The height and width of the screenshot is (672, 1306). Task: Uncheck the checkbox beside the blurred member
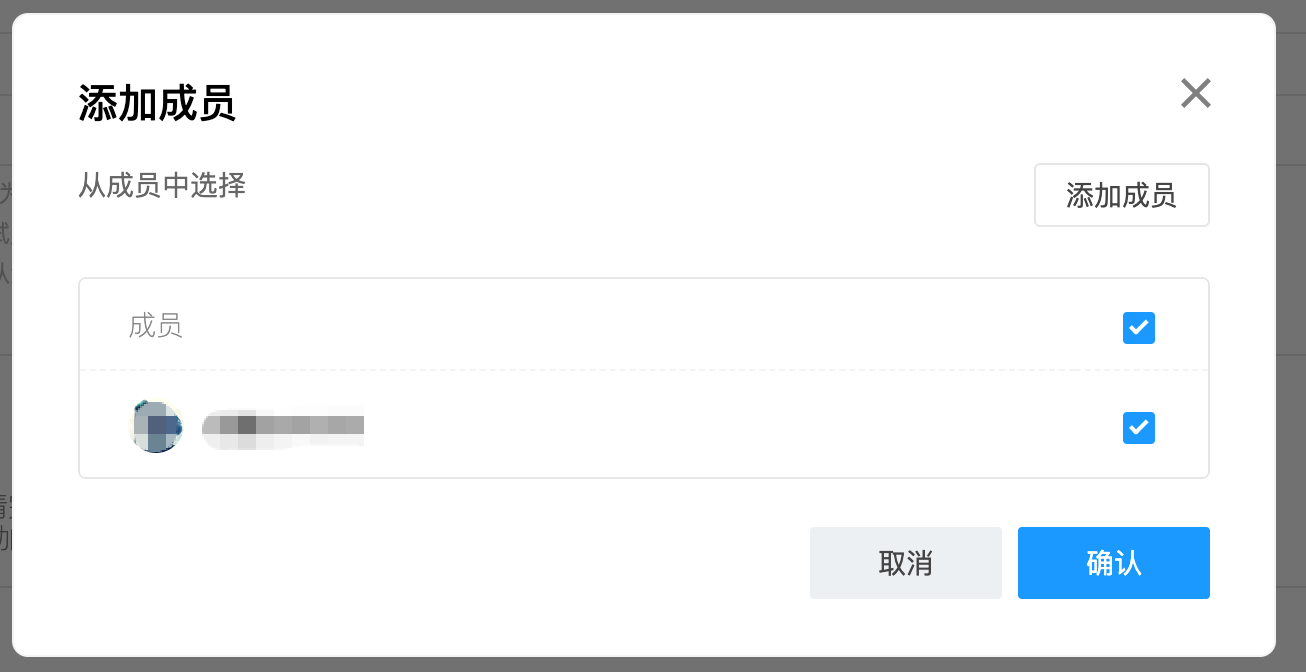pos(1138,428)
